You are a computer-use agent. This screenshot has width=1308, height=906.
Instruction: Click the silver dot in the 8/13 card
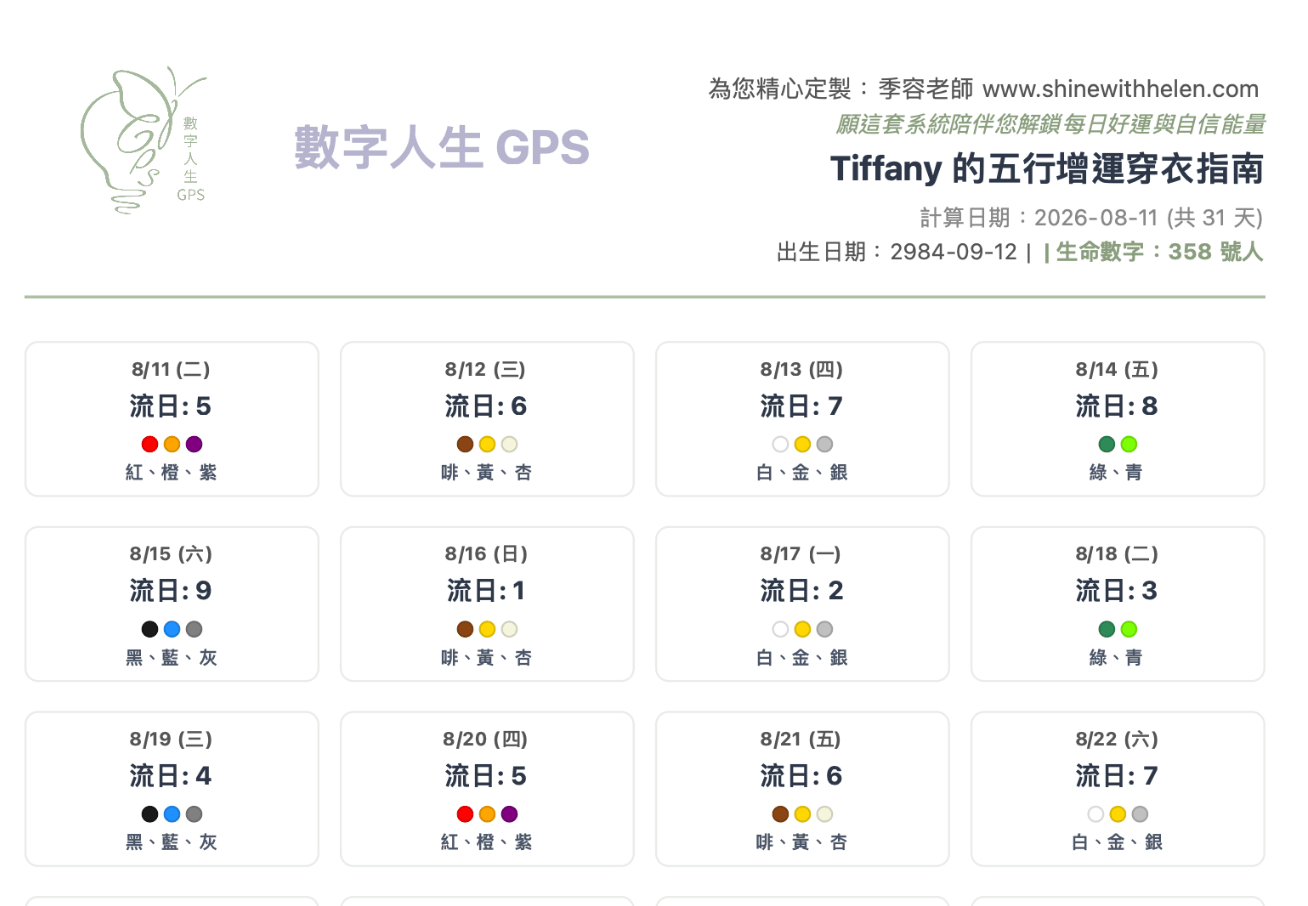click(x=824, y=444)
